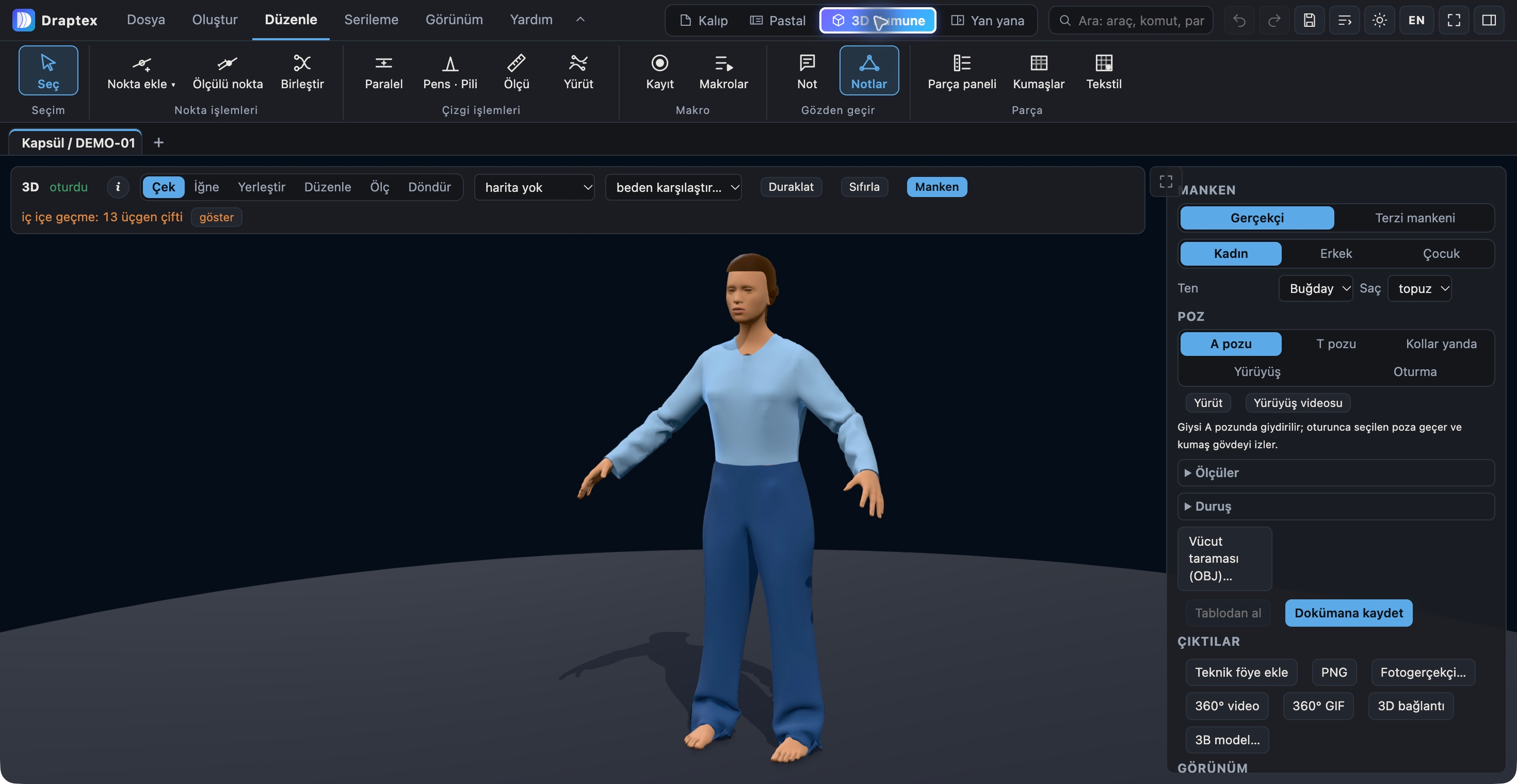This screenshot has width=1517, height=784.
Task: Show 3D info via the i icon
Action: tap(118, 187)
